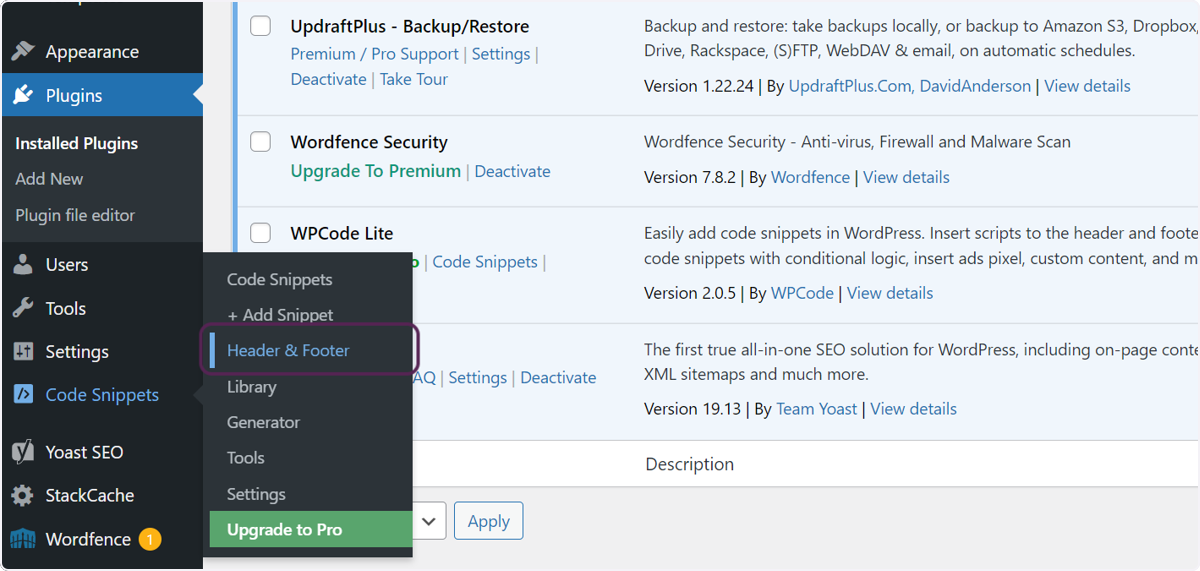
Task: View details for WPCode Lite
Action: (x=890, y=293)
